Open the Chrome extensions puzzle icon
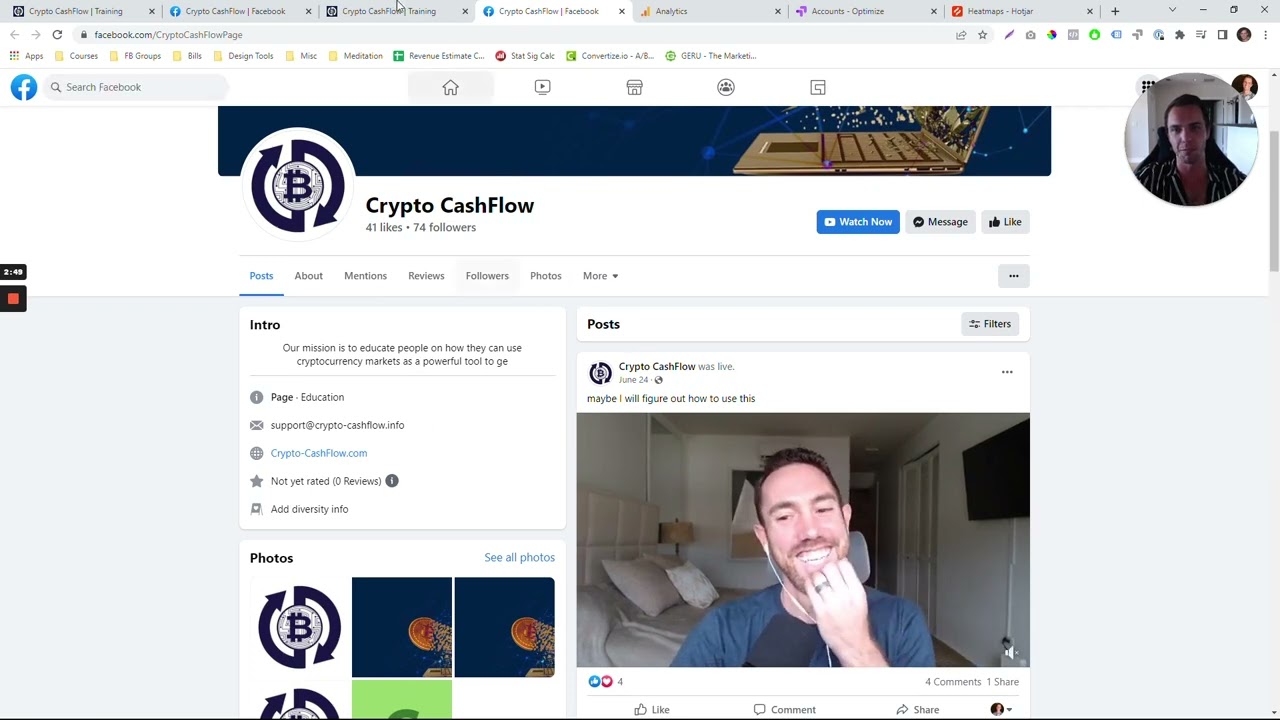The height and width of the screenshot is (720, 1280). (x=1180, y=35)
